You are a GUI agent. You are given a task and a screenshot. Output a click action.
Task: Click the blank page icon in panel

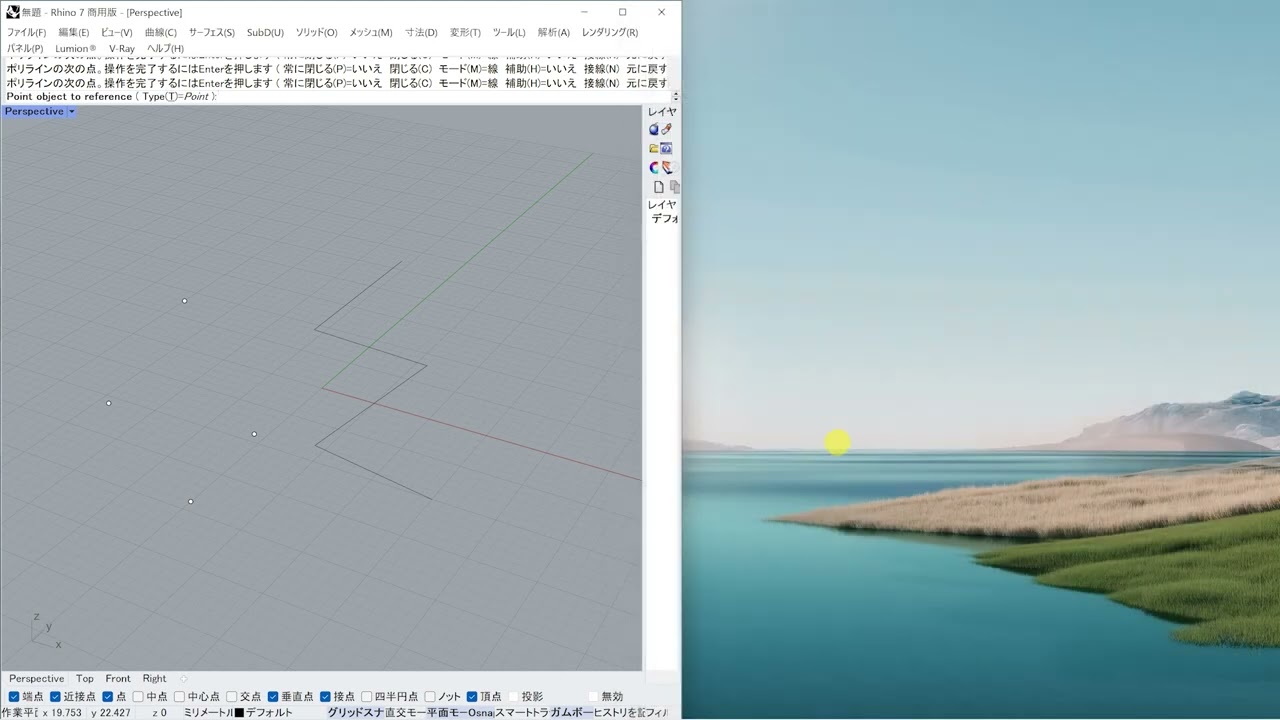coord(658,187)
